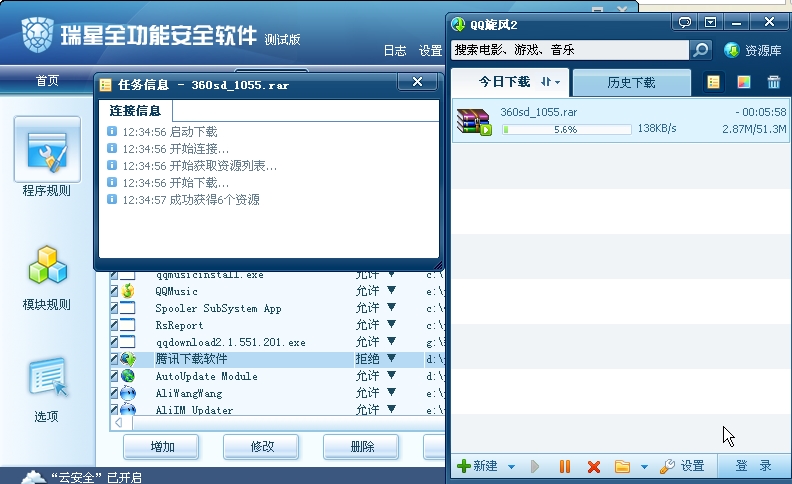Open 拒绝 dropdown for 腾讯下载软件
Screen dimensions: 792x484
[x=391, y=358]
